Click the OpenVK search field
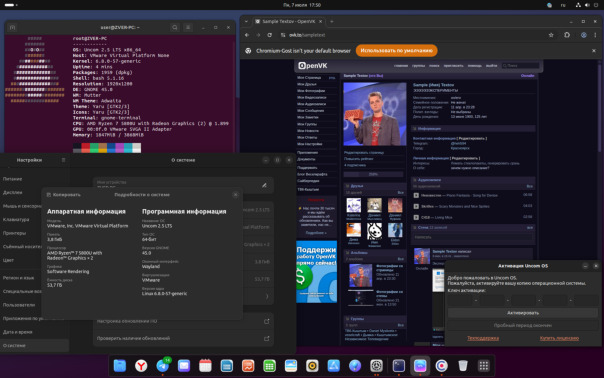This screenshot has width=604, height=378. pyautogui.click(x=520, y=66)
